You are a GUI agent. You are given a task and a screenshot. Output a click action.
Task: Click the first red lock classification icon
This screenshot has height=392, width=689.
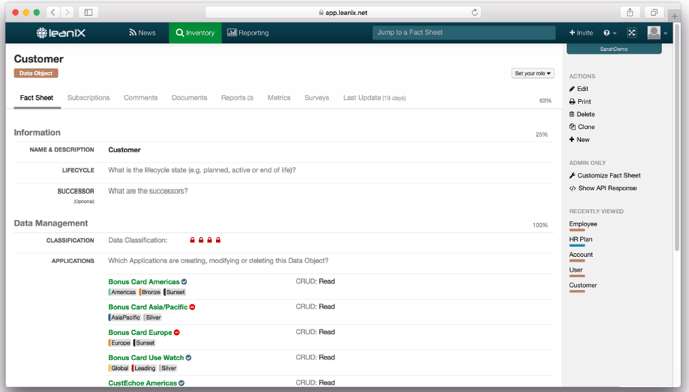click(x=192, y=240)
